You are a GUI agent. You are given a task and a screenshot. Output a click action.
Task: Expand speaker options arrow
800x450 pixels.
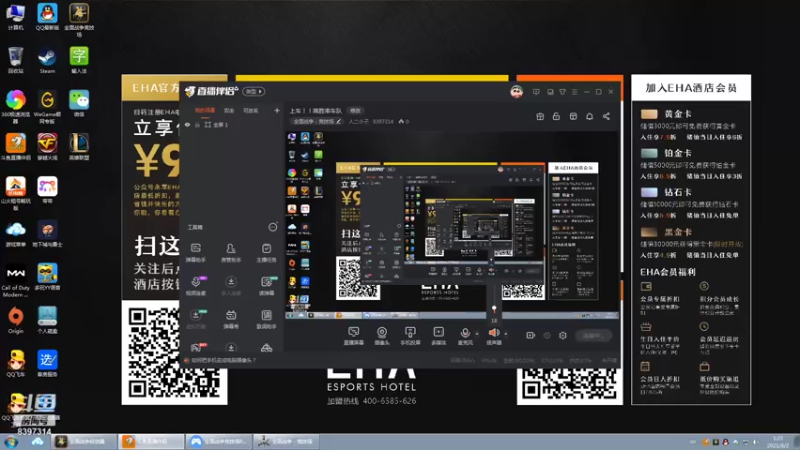(x=506, y=334)
